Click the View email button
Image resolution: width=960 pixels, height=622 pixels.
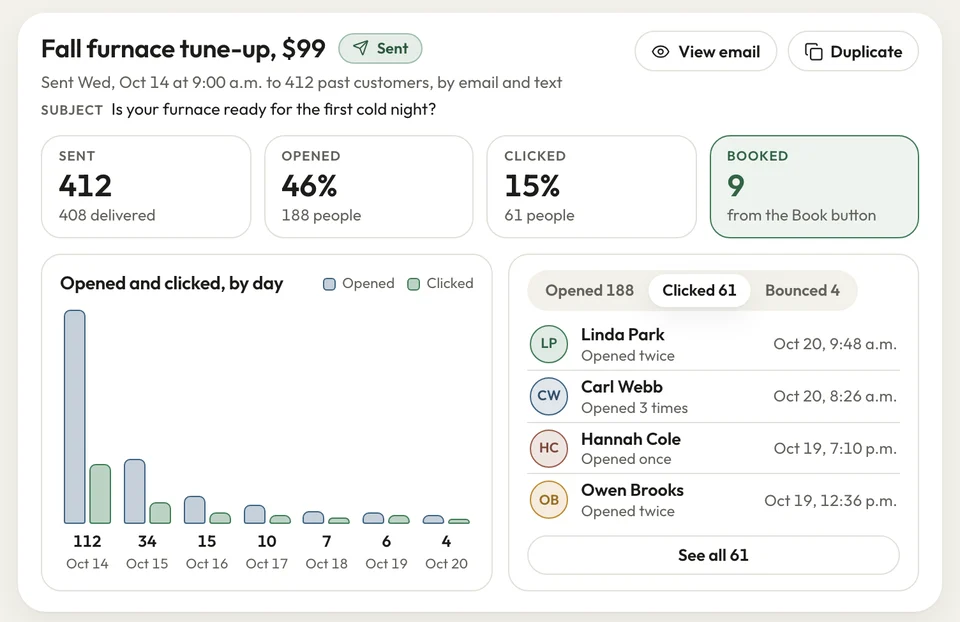click(705, 51)
